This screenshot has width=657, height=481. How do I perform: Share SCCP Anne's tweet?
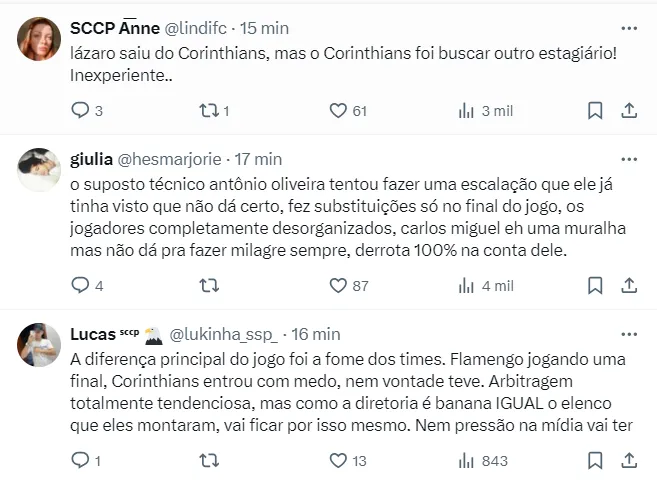coord(629,111)
